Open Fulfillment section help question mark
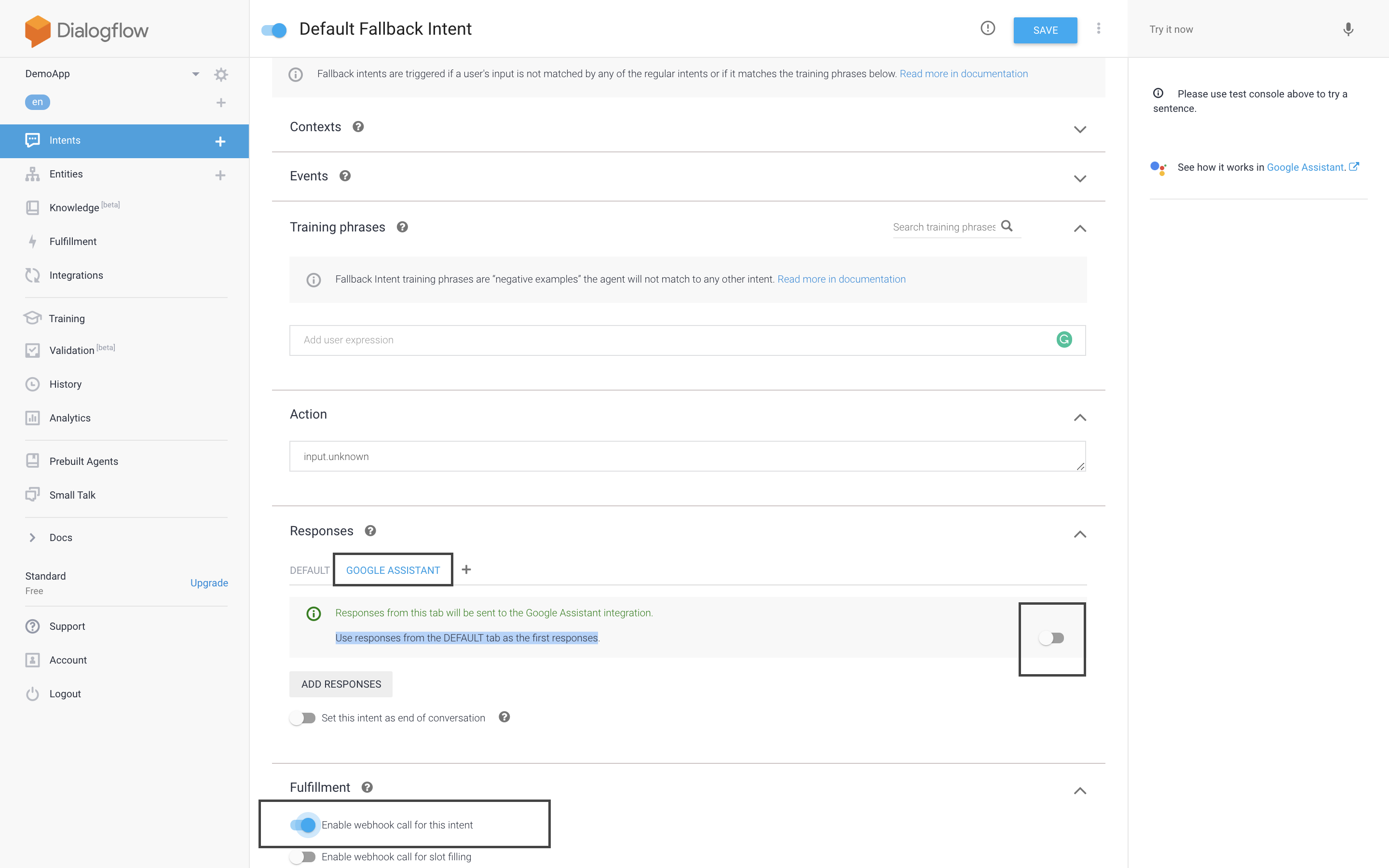Image resolution: width=1389 pixels, height=868 pixels. point(368,787)
